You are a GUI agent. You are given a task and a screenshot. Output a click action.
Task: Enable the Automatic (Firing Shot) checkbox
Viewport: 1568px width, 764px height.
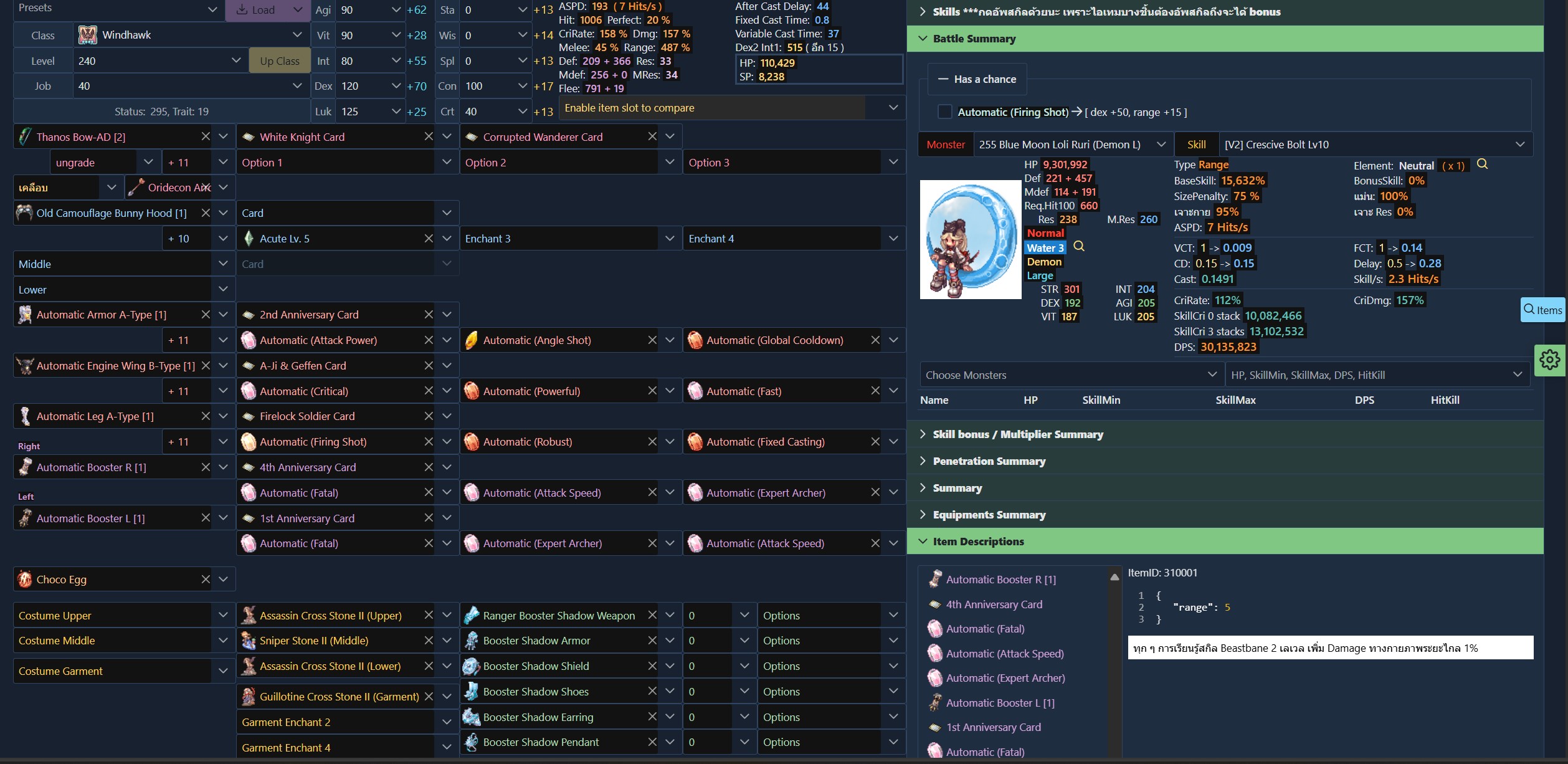(x=945, y=112)
